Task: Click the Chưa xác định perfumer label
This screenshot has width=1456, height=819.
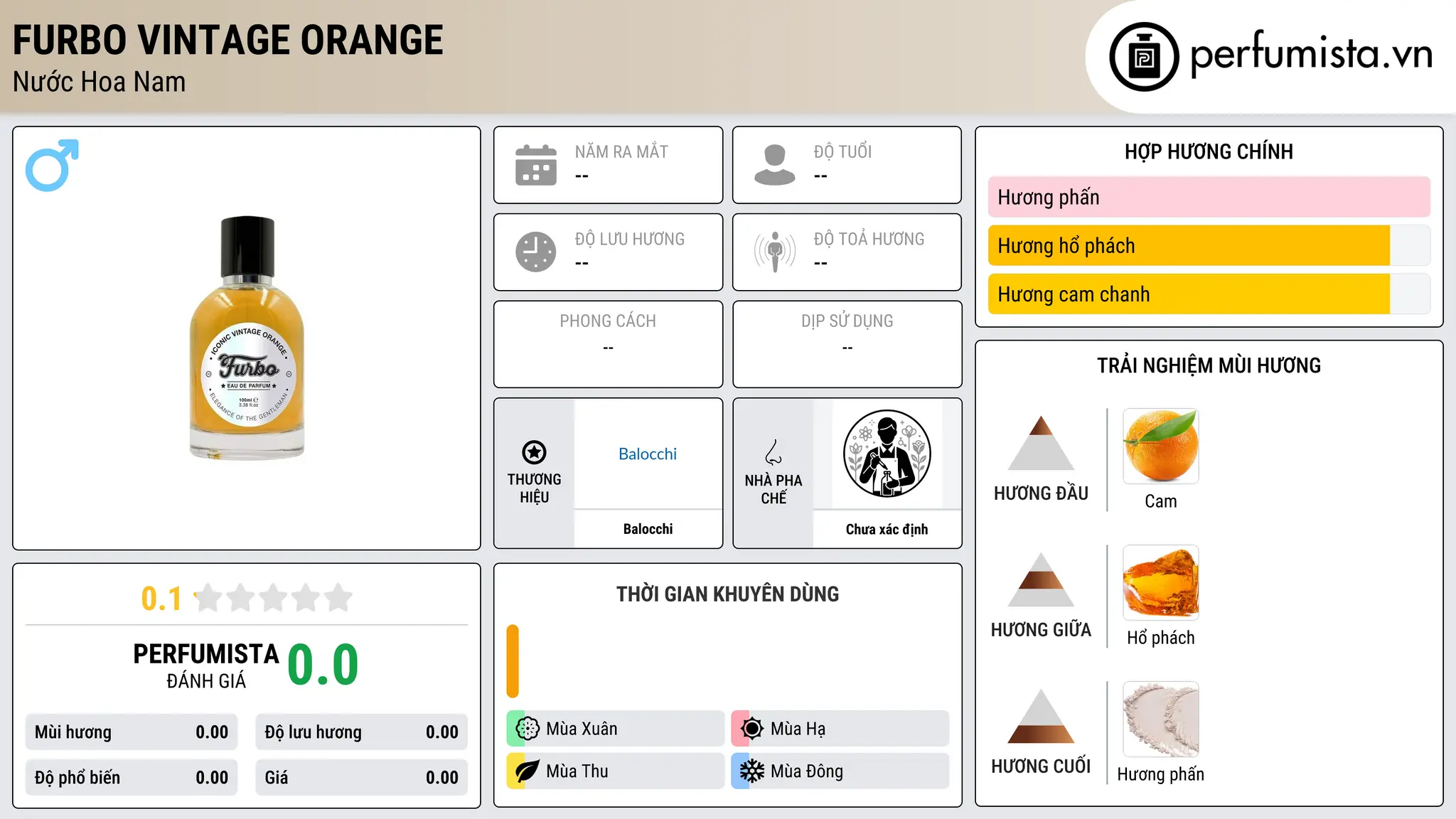Action: (x=887, y=529)
